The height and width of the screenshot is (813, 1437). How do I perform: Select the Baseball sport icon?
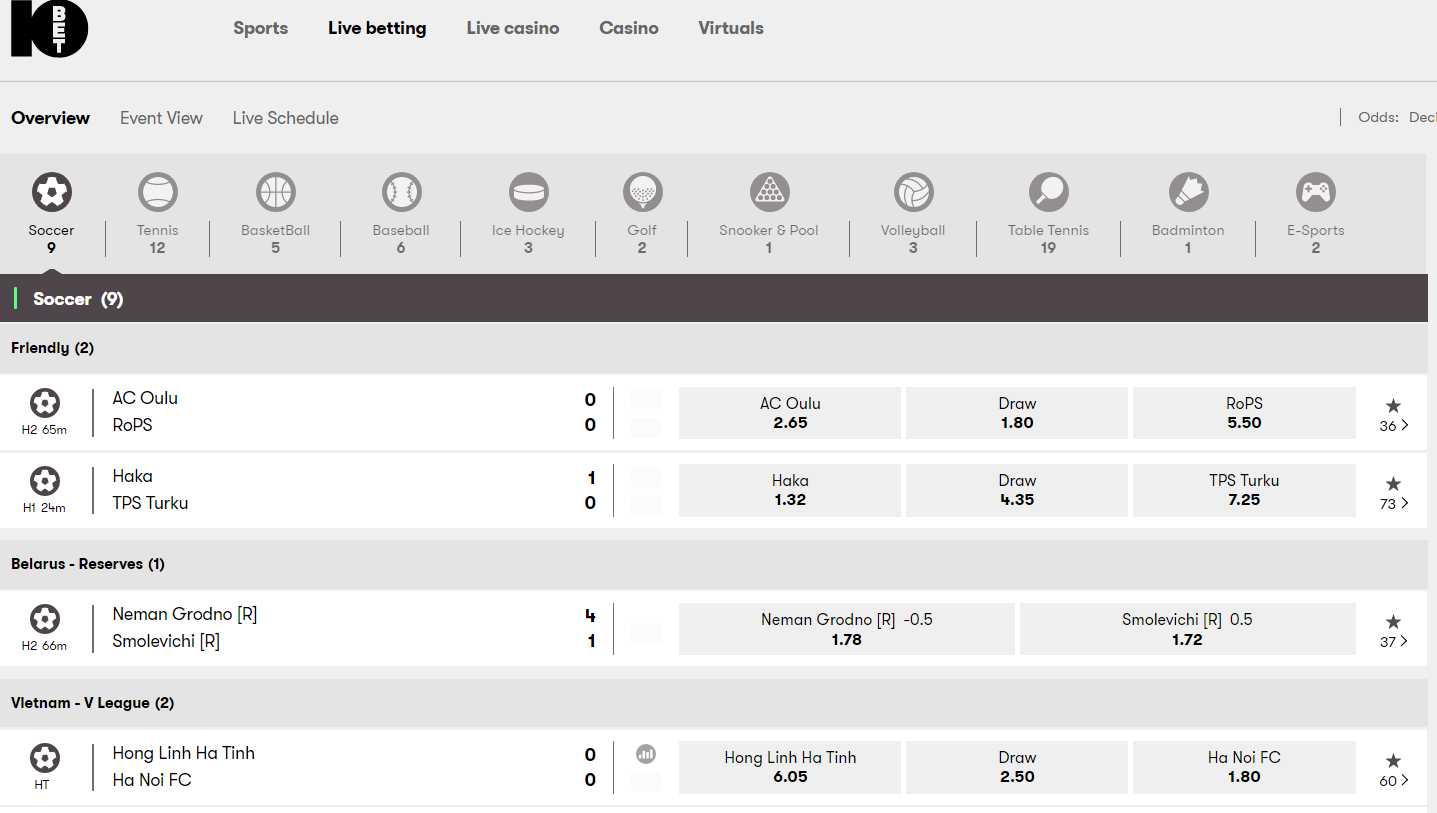pyautogui.click(x=401, y=191)
